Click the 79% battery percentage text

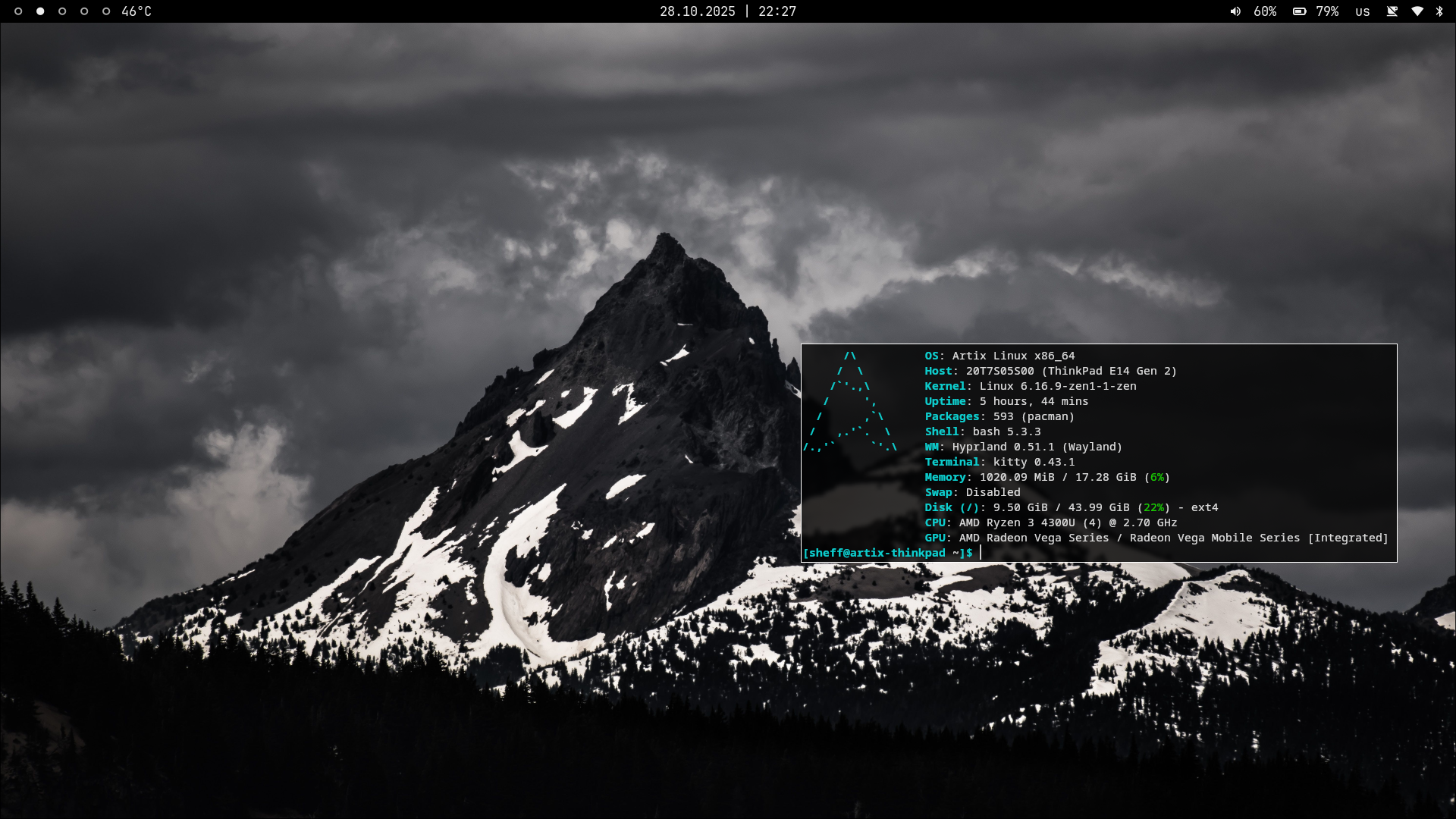(x=1327, y=11)
